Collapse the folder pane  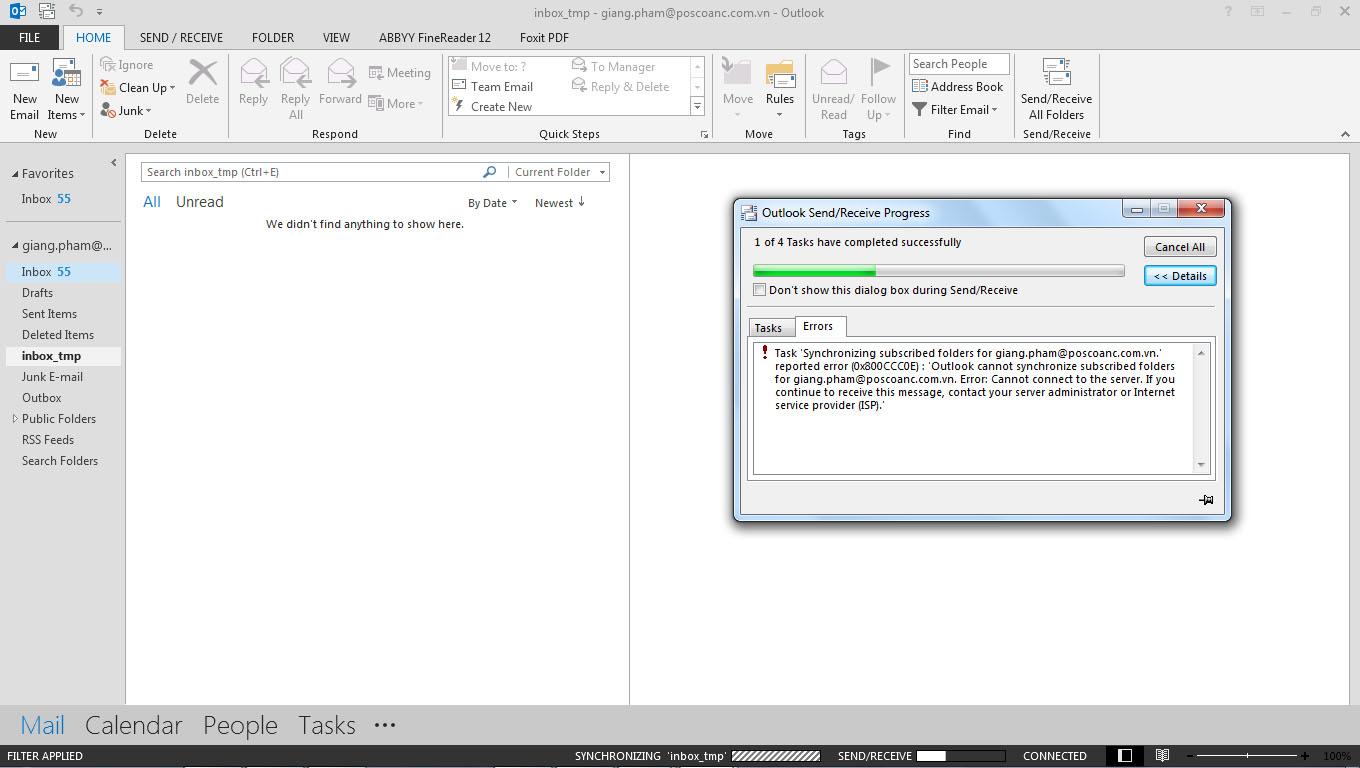pos(113,162)
